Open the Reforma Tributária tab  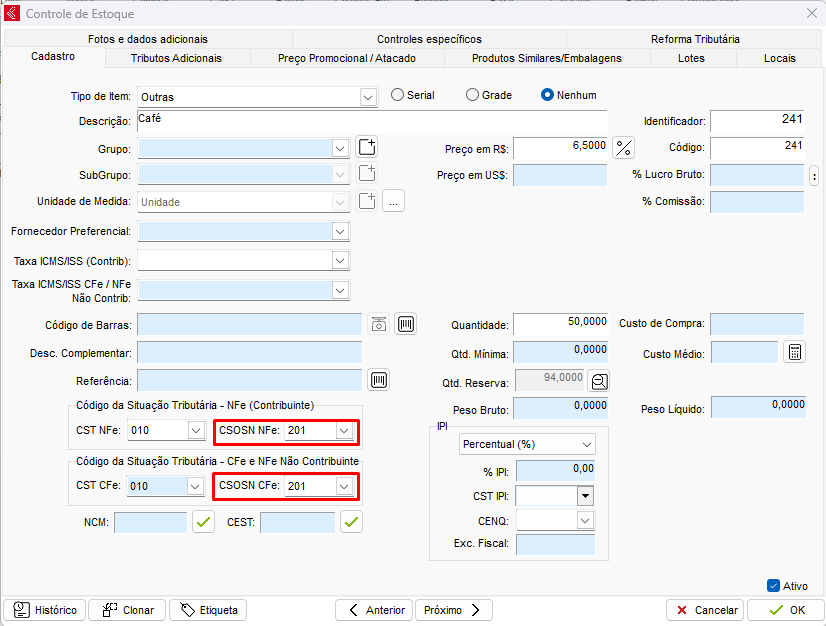coord(695,39)
